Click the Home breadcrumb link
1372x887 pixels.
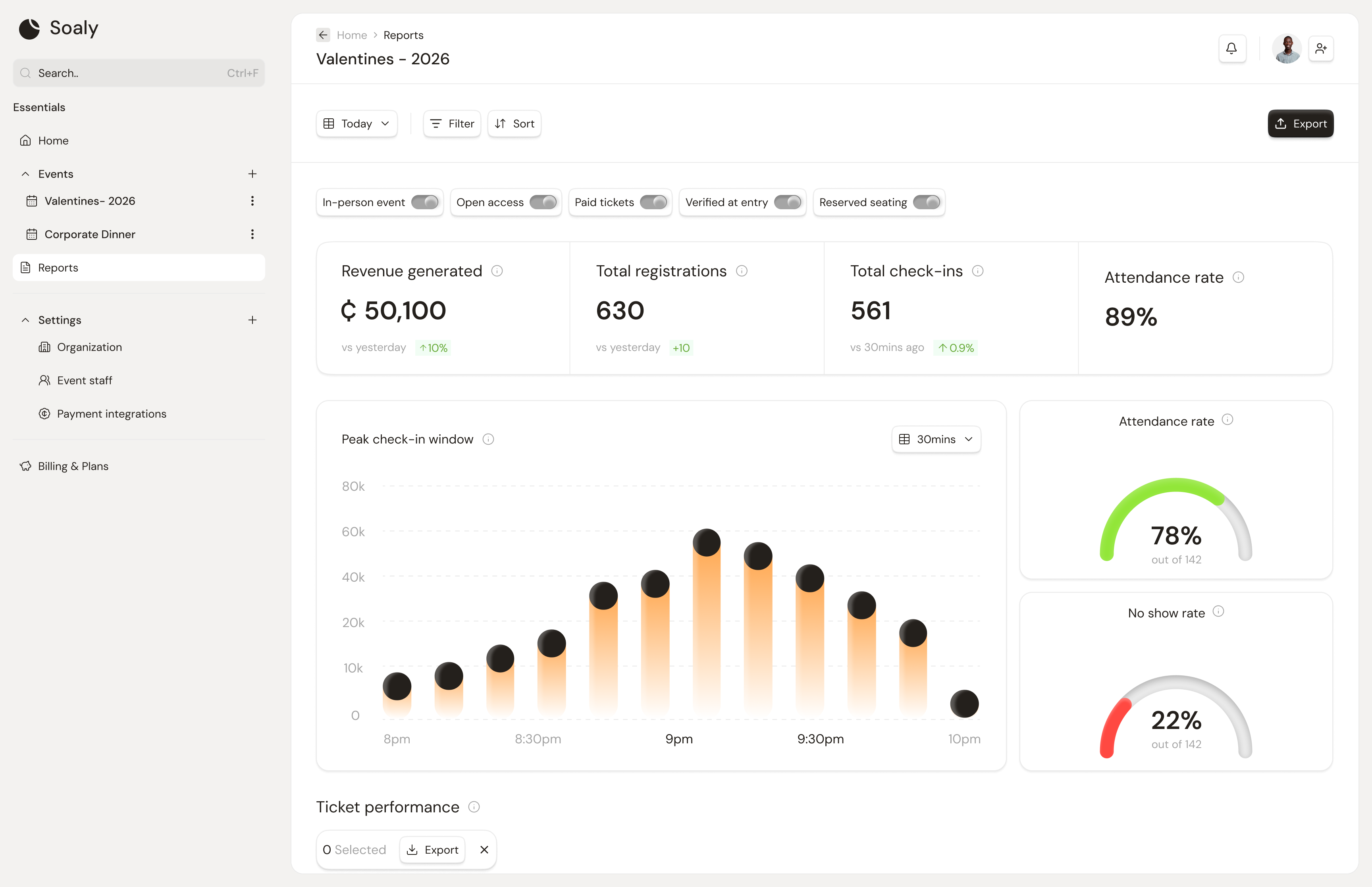[x=352, y=35]
